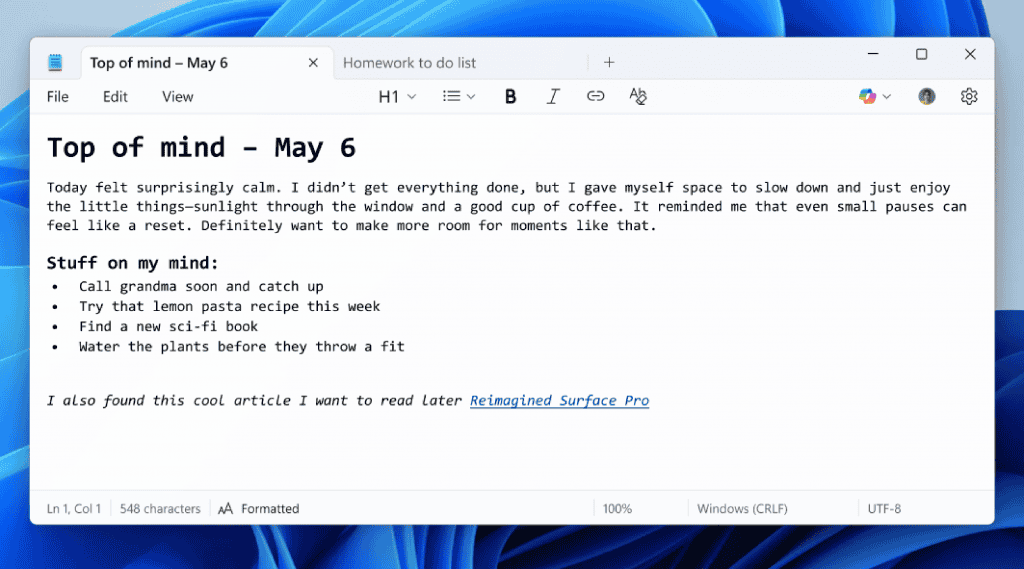Viewport: 1024px width, 569px height.
Task: Open the Reimagined Surface Pro link
Action: (x=559, y=400)
